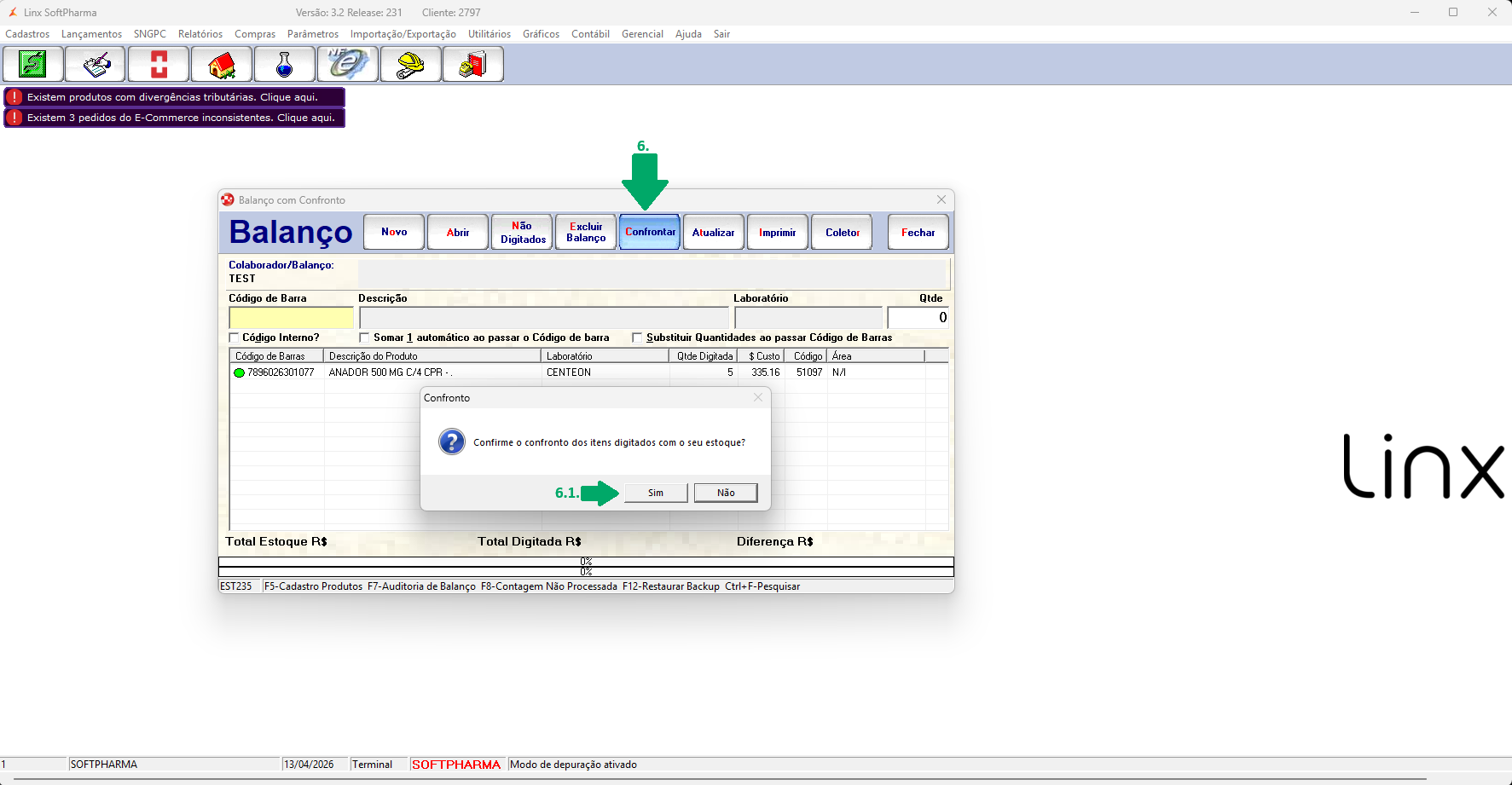Click the Laboratório input field
The height and width of the screenshot is (785, 1512).
(x=808, y=318)
